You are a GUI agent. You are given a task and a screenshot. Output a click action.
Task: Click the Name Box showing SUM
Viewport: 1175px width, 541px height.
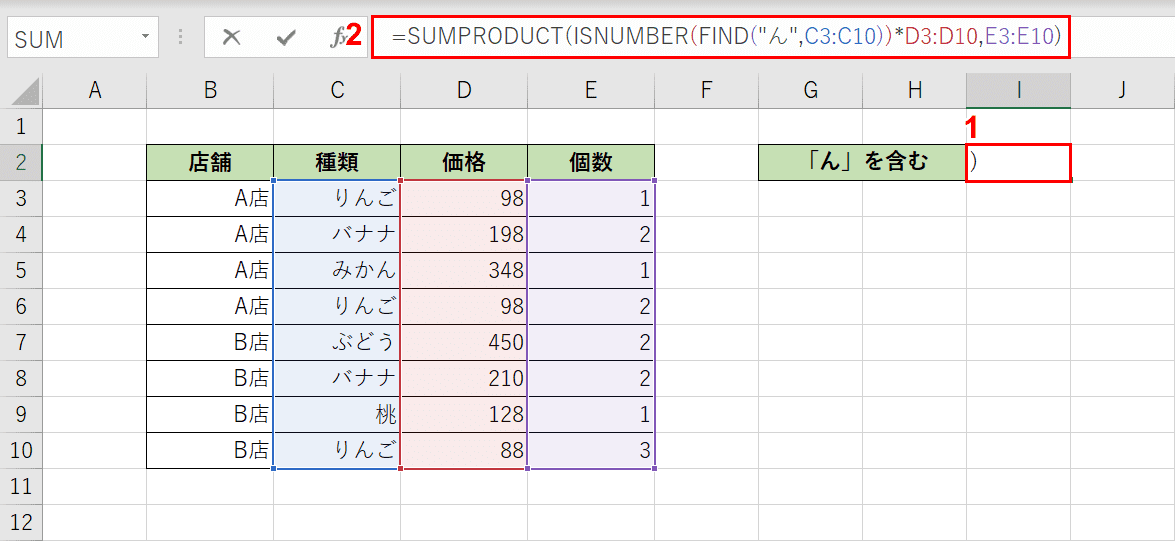[x=83, y=38]
